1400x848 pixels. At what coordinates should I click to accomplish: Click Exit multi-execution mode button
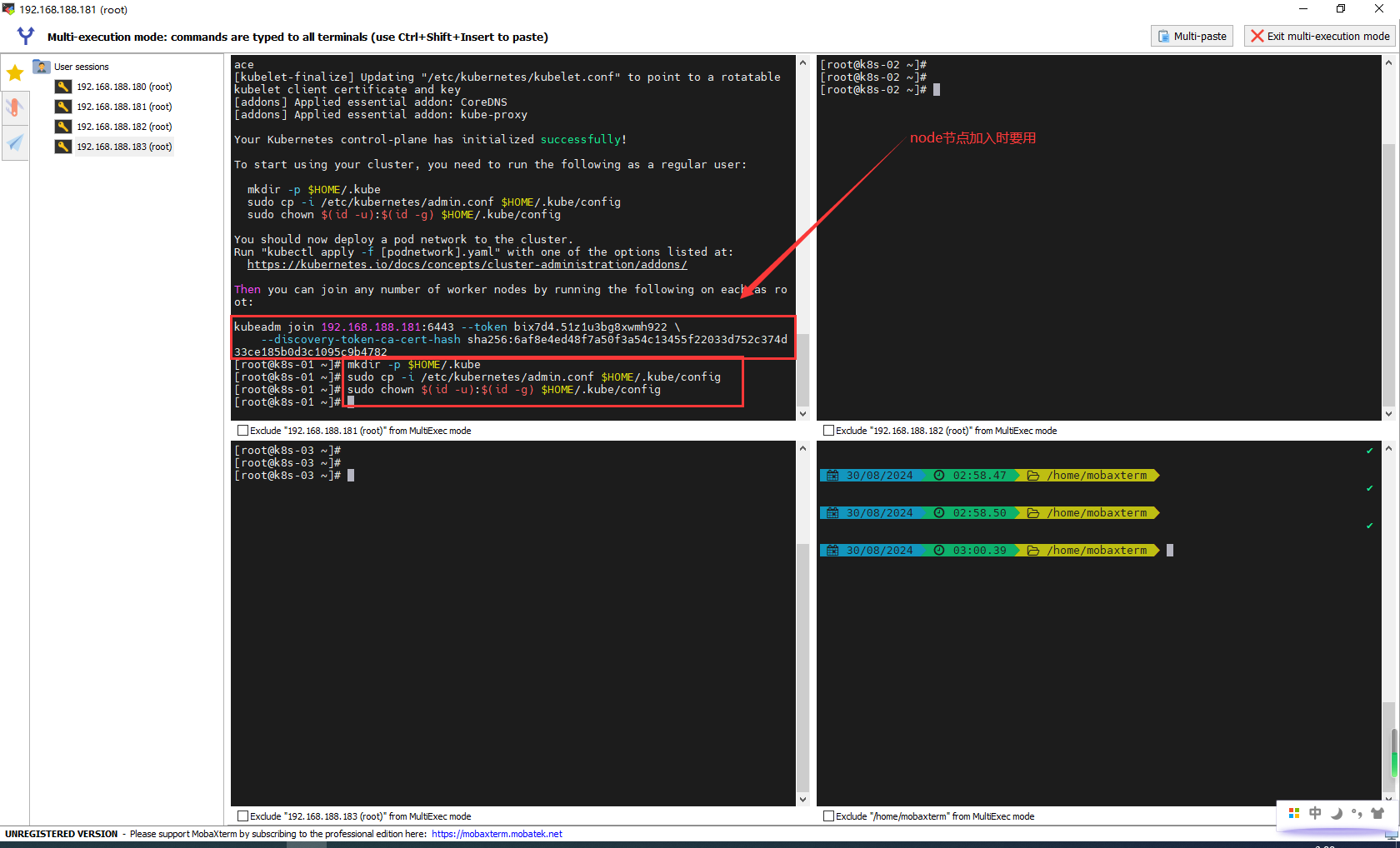(1321, 36)
